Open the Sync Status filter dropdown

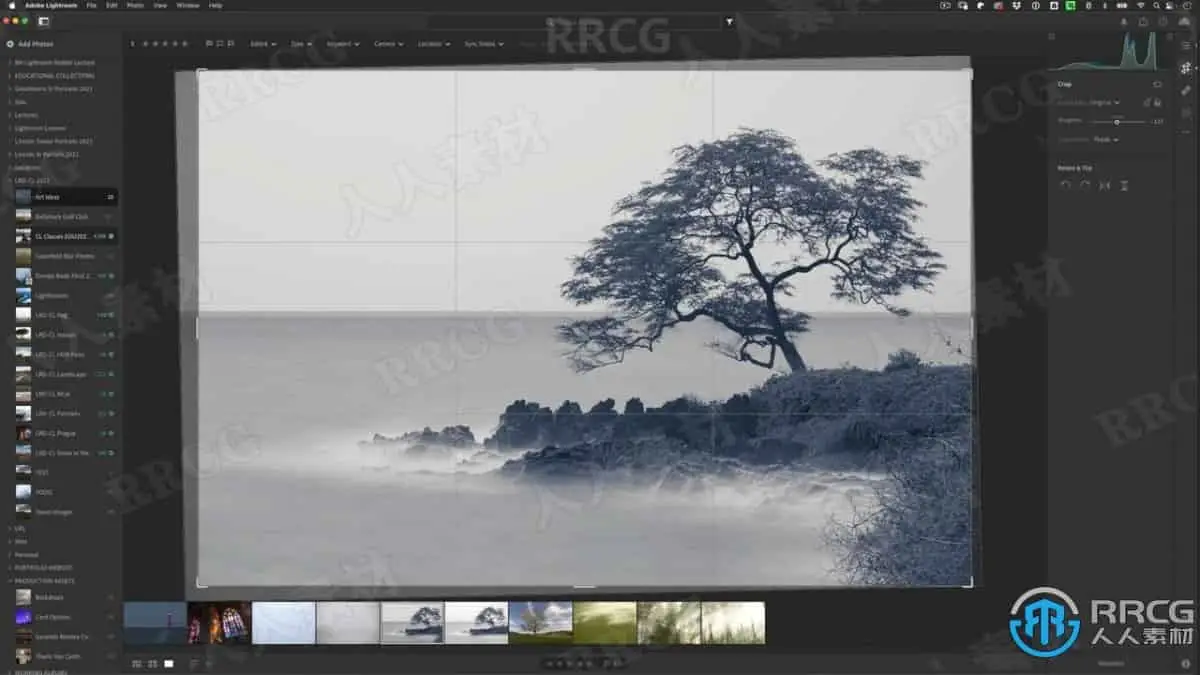[x=484, y=44]
